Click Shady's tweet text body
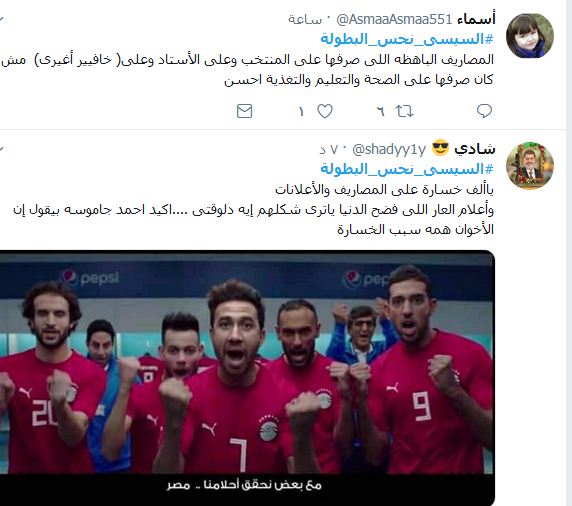This screenshot has width=572, height=506. tap(254, 210)
